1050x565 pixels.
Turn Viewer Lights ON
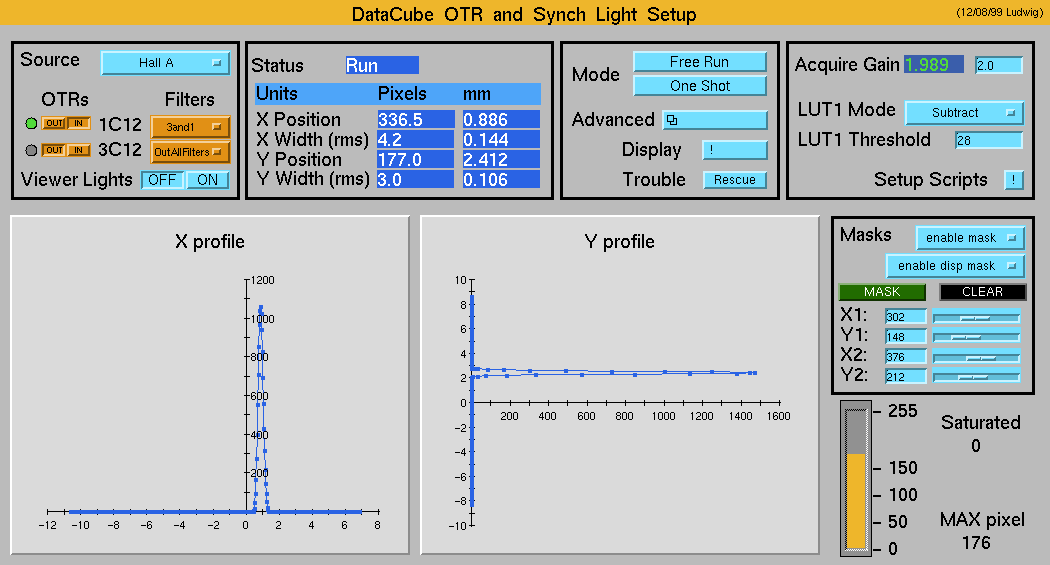tap(207, 180)
